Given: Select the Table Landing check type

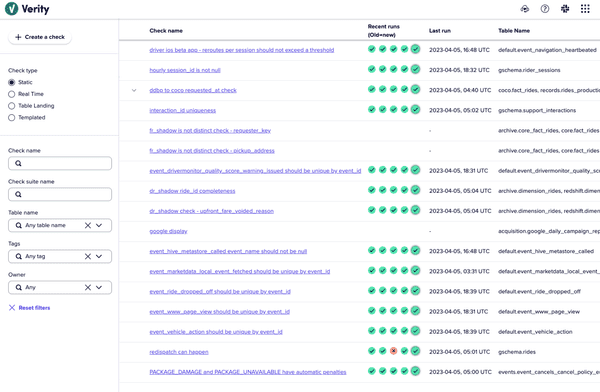Looking at the screenshot, I should (x=11, y=106).
